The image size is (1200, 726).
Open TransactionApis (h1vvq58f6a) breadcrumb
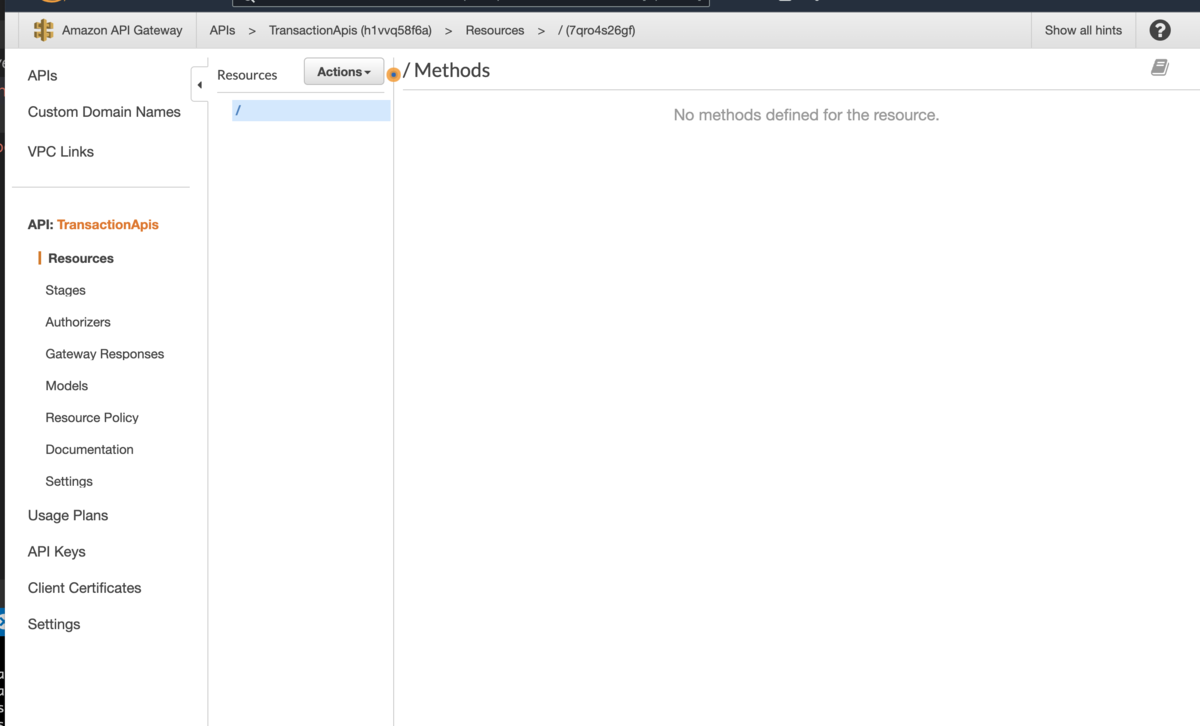coord(350,30)
